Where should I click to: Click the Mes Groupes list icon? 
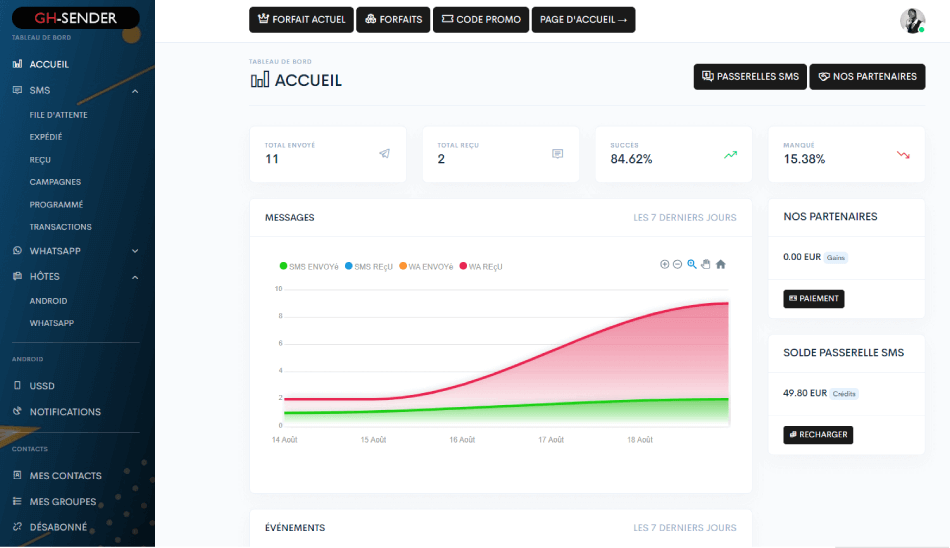click(x=18, y=501)
